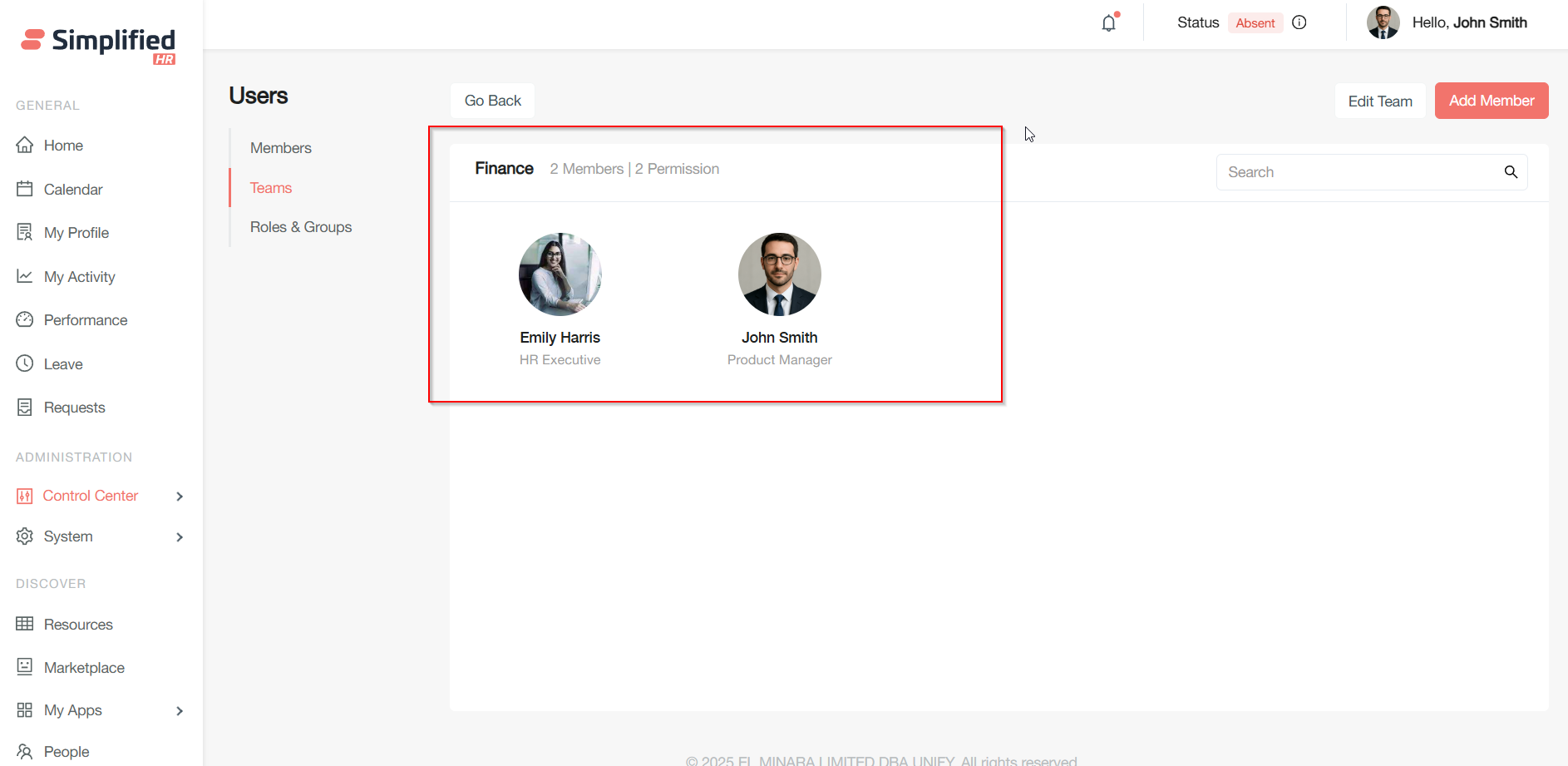Open John Smith's avatar in header
The image size is (1568, 766).
(1383, 22)
